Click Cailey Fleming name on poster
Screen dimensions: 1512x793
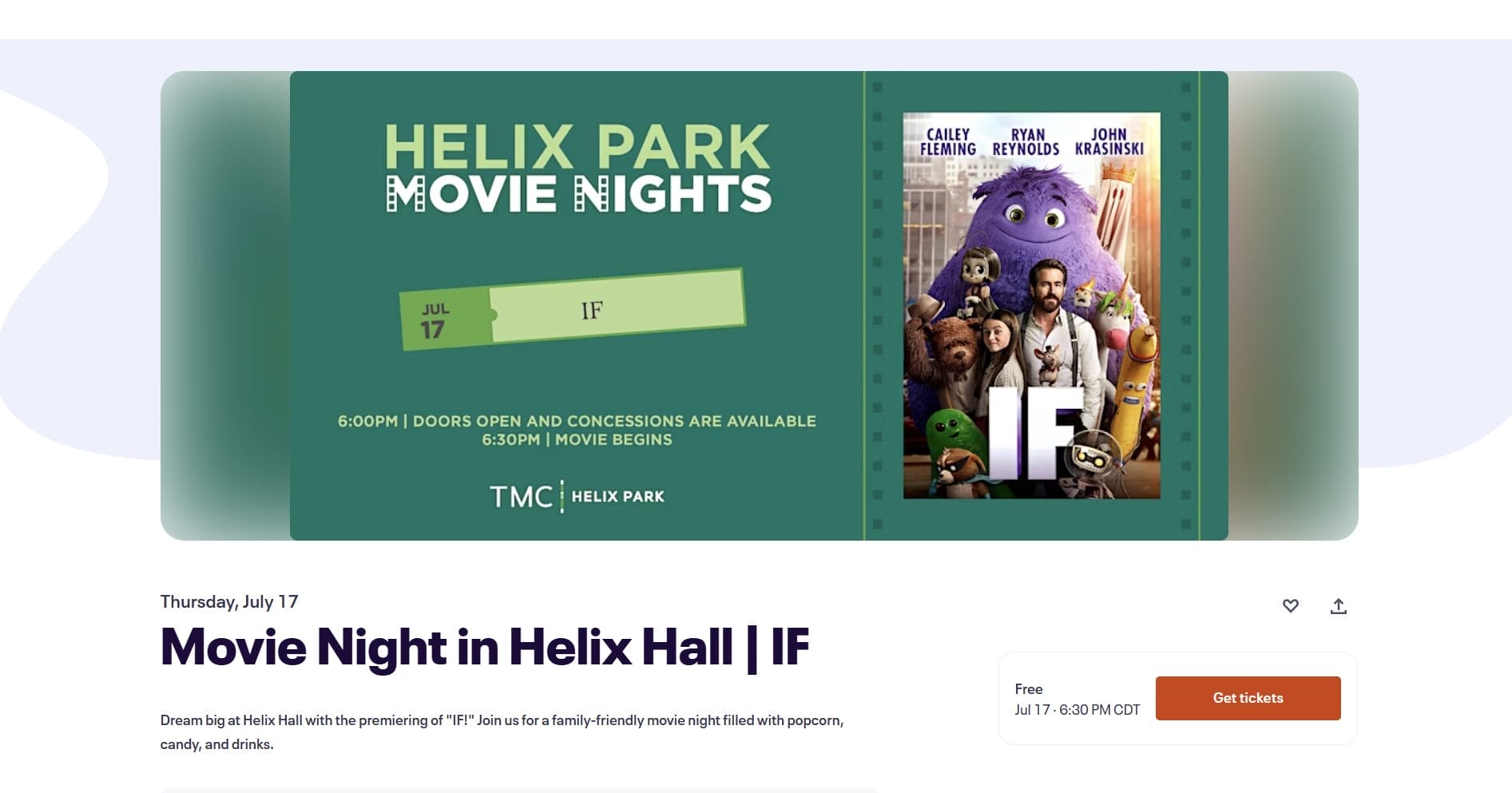(948, 142)
